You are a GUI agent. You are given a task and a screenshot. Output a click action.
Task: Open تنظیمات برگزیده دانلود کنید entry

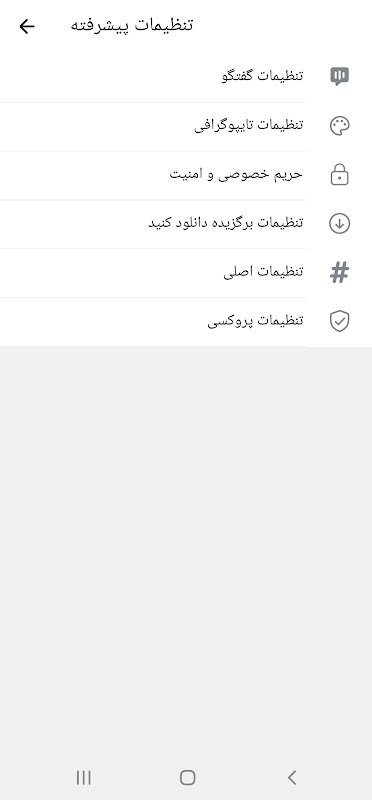pyautogui.click(x=186, y=223)
